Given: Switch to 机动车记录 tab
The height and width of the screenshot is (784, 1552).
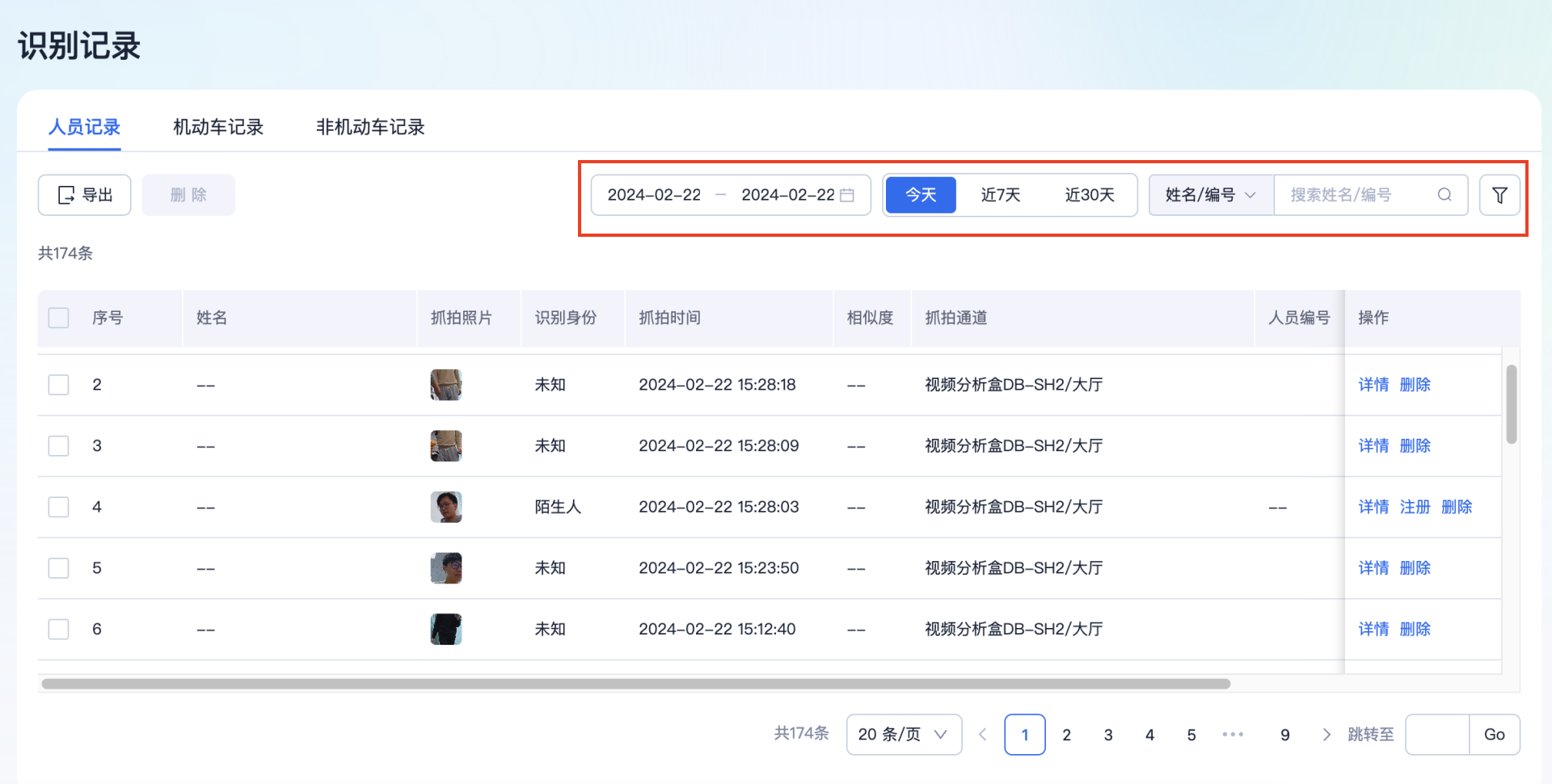Looking at the screenshot, I should 218,127.
